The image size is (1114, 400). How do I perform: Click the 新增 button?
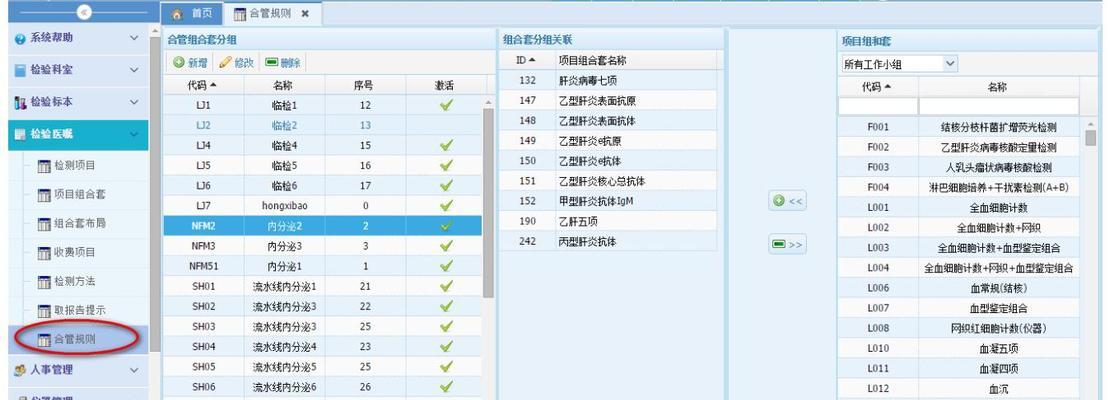[x=190, y=63]
